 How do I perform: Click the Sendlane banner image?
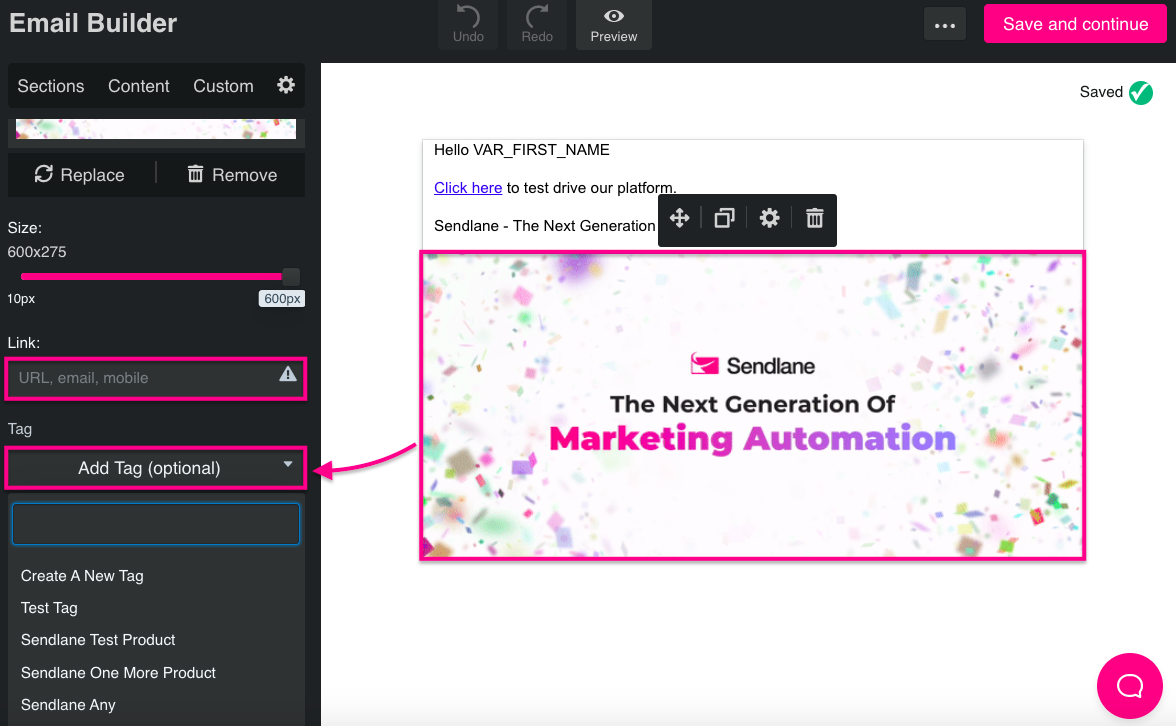[x=752, y=406]
